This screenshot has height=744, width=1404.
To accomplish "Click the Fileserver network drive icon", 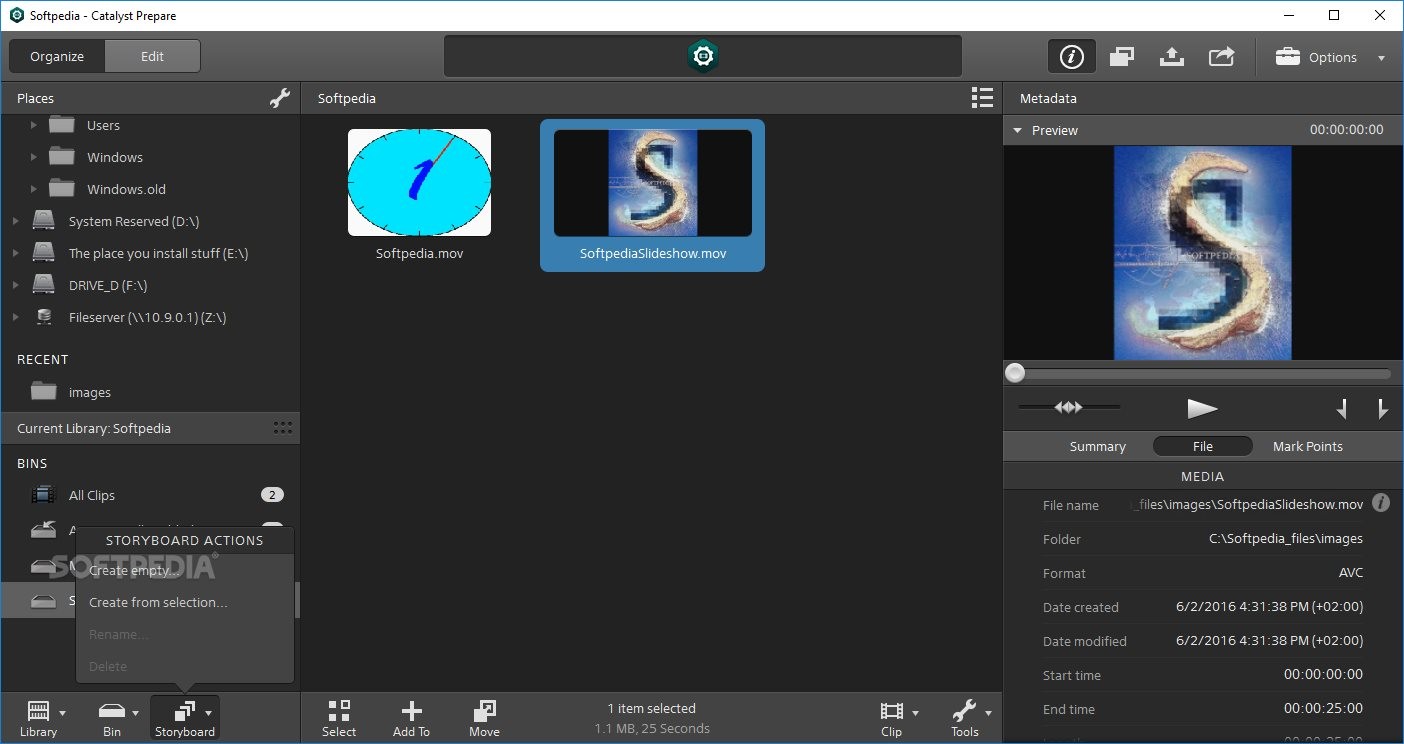I will (43, 317).
